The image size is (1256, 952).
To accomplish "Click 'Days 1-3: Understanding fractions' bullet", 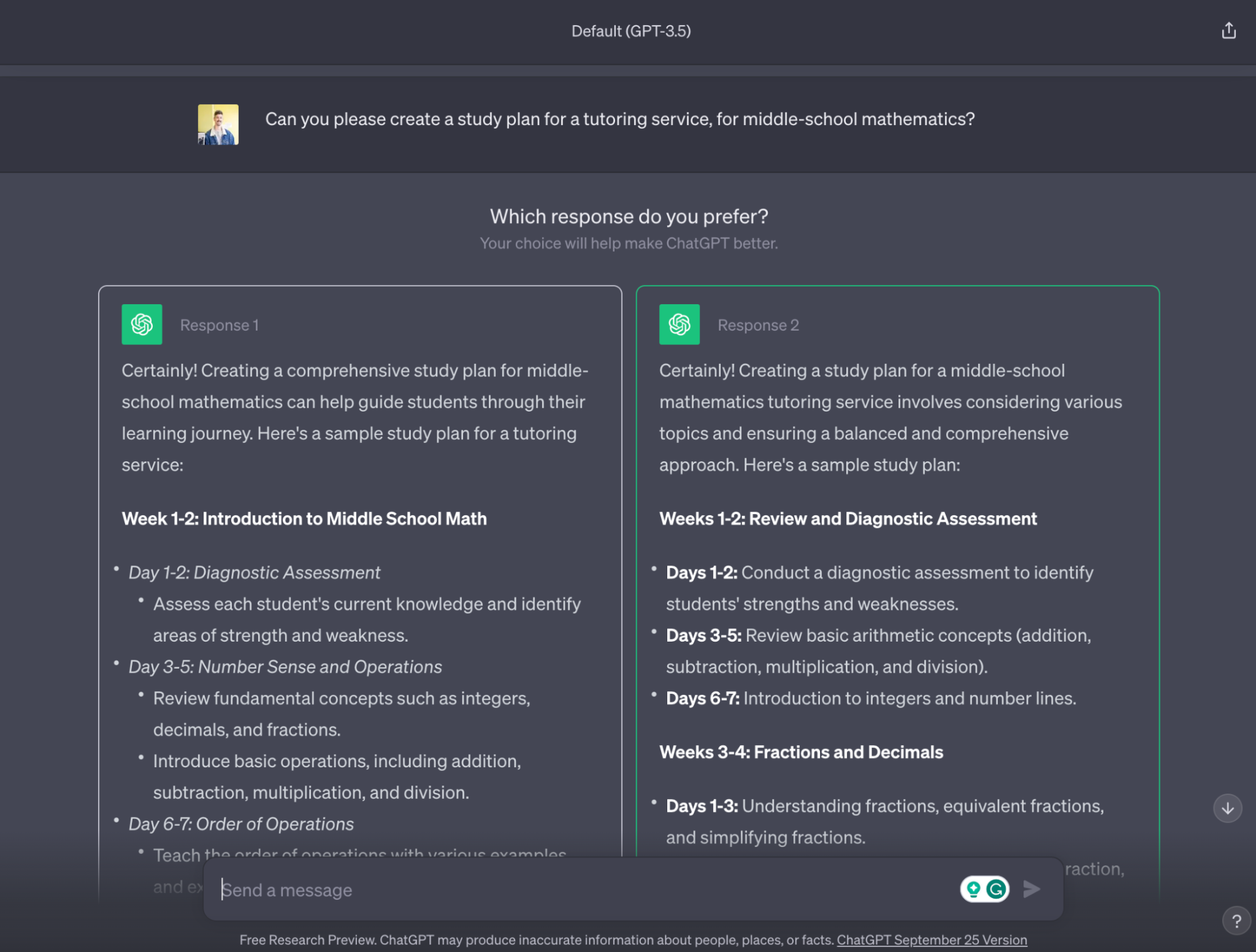I will coord(885,821).
